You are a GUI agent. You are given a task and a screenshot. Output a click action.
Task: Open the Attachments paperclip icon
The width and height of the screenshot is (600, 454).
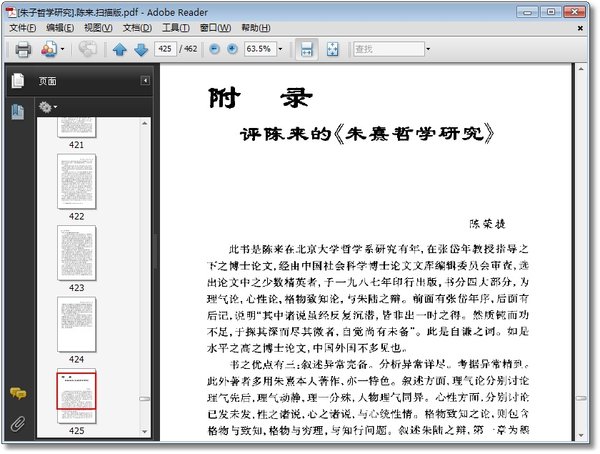18,424
